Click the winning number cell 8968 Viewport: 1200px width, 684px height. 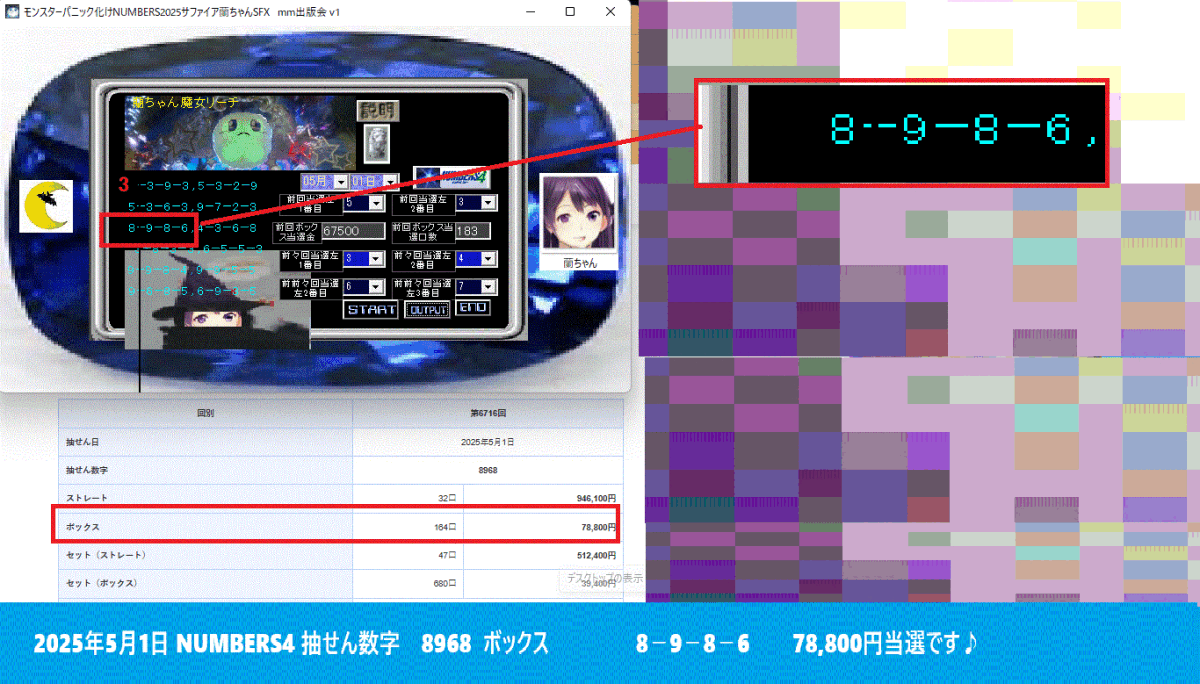tap(488, 469)
